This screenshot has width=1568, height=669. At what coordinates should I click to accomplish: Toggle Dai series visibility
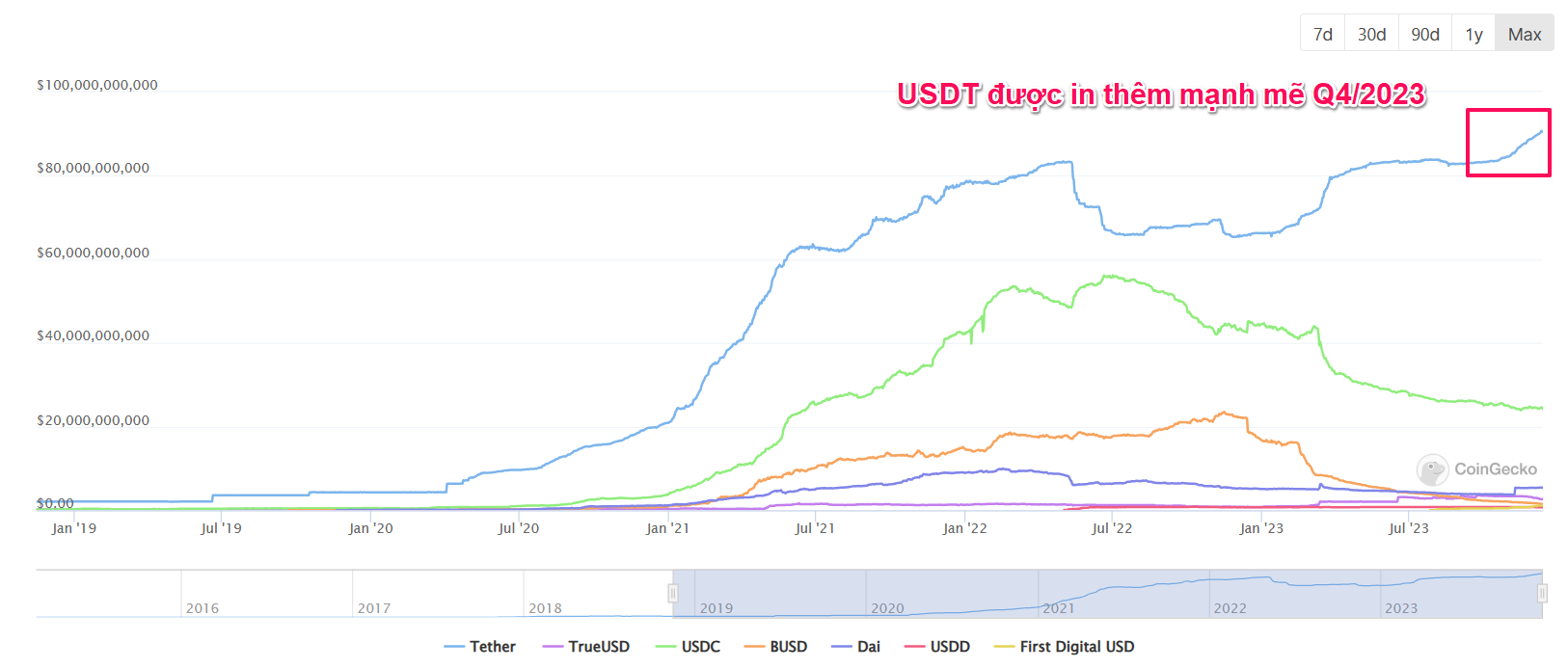tap(856, 647)
